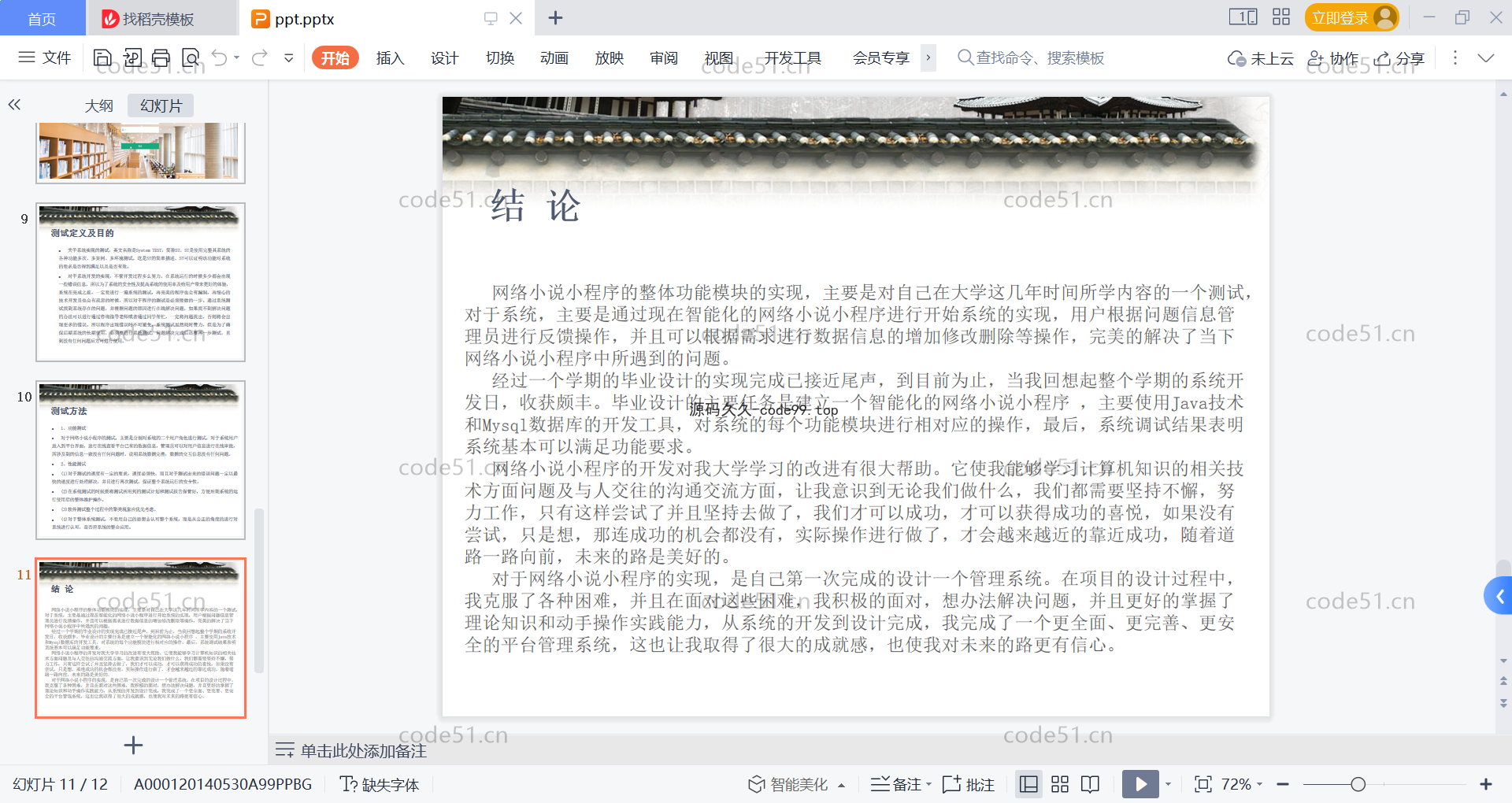This screenshot has width=1512, height=803.
Task: Select slide 9 thumbnail 测试定义及目的
Action: (140, 282)
